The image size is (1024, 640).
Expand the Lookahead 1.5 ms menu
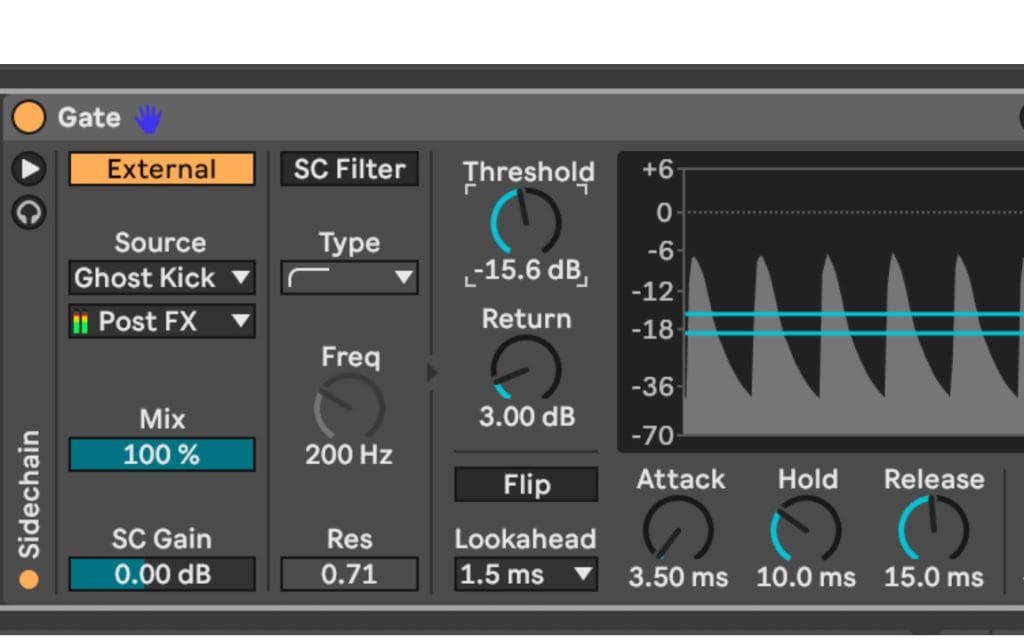point(525,575)
